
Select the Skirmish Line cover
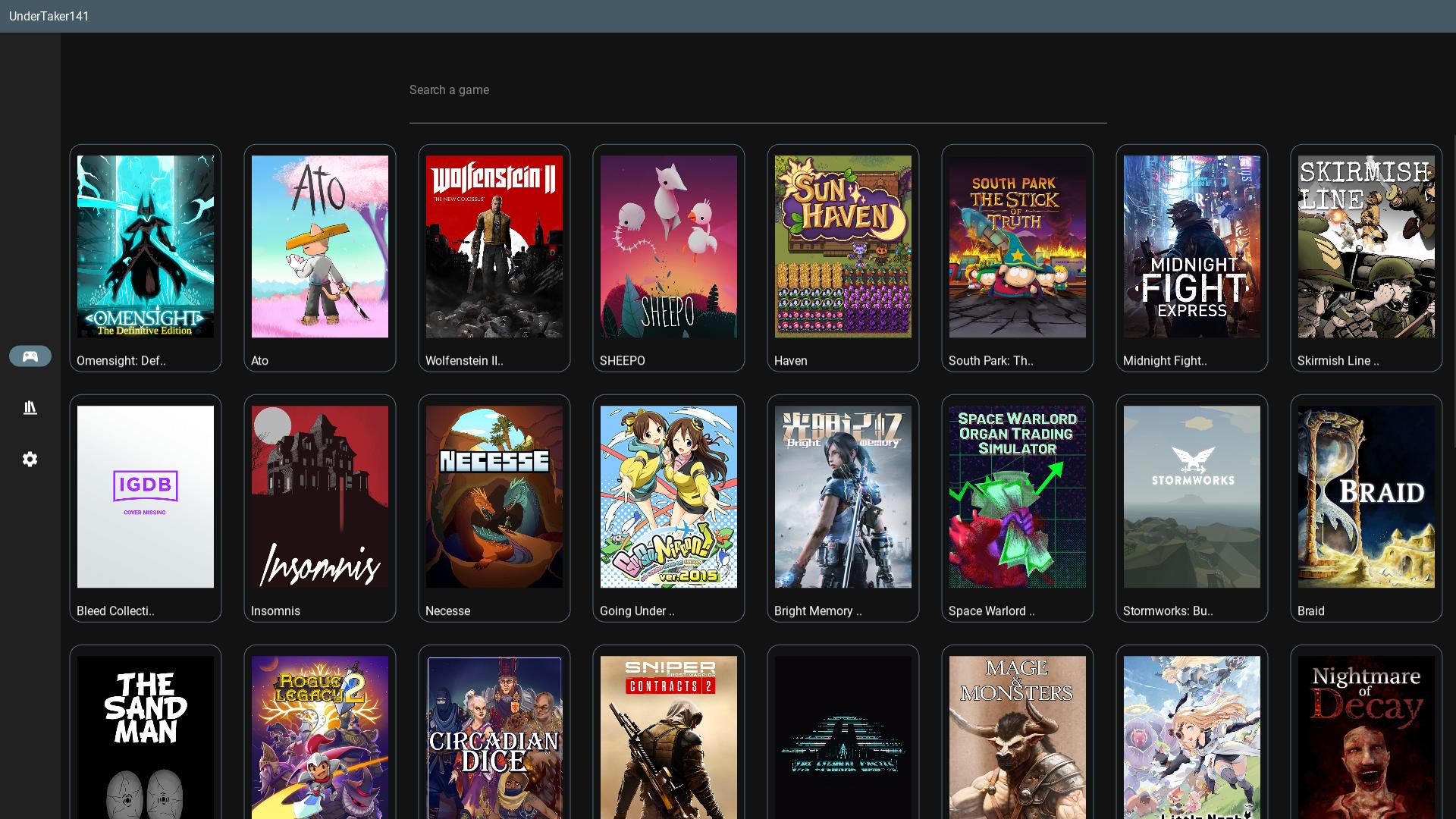[x=1367, y=246]
